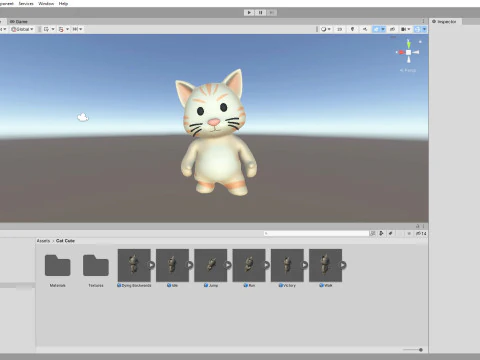
Task: Expand the scene camera dropdown arrow
Action: 409,29
